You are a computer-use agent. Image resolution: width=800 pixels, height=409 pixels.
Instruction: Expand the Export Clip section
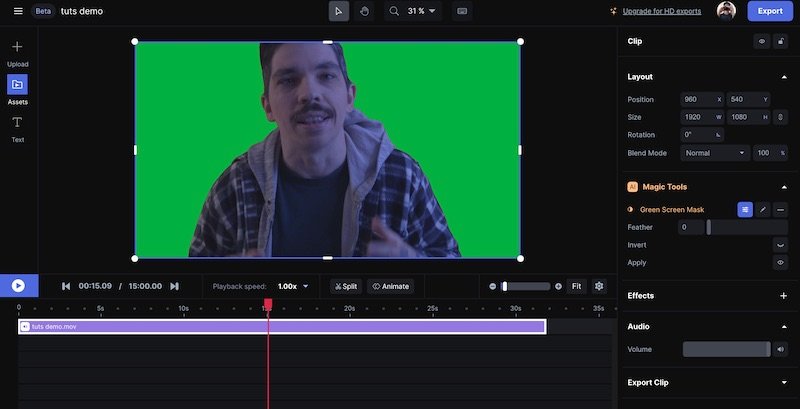(783, 382)
